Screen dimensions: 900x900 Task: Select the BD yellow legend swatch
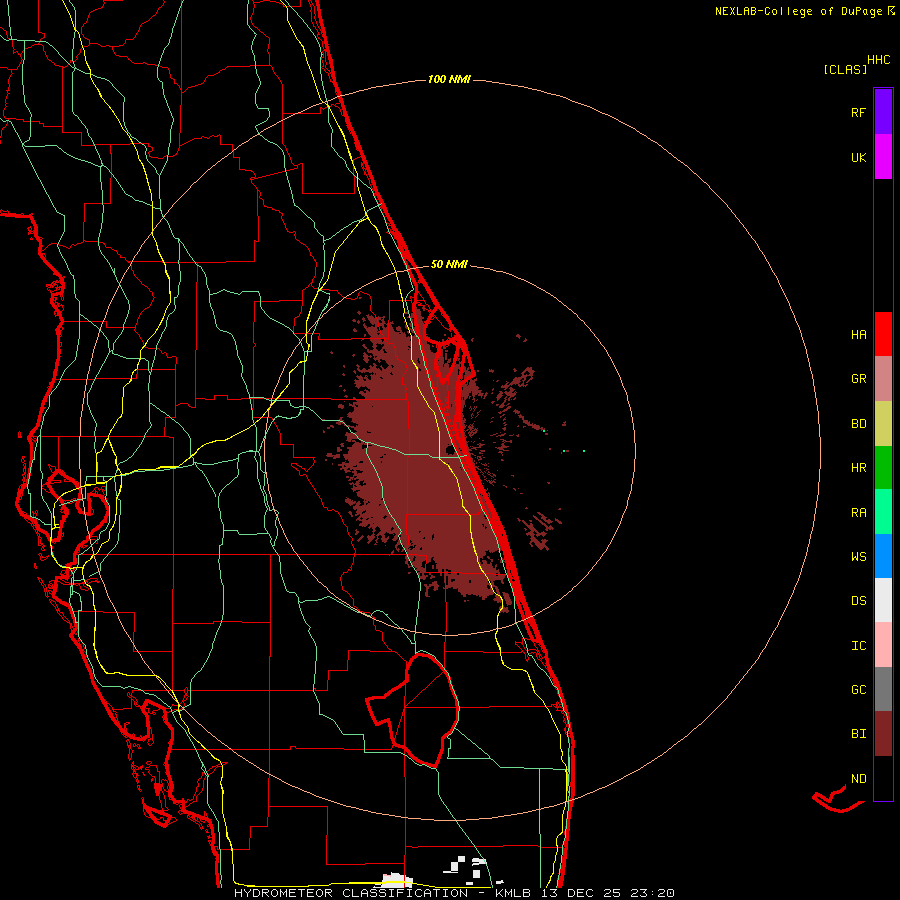click(883, 424)
